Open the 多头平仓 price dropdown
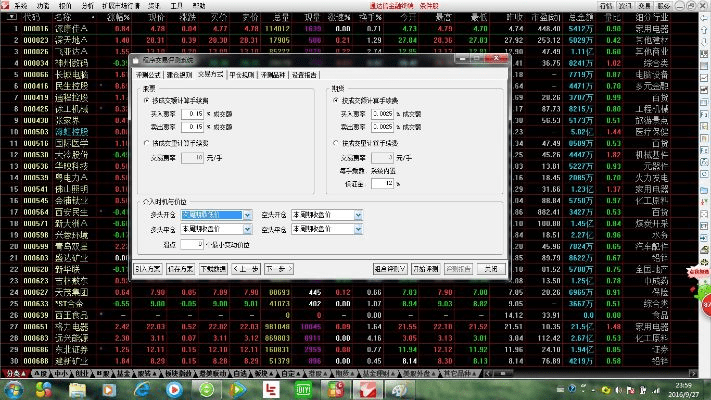This screenshot has width=711, height=400. tap(248, 229)
